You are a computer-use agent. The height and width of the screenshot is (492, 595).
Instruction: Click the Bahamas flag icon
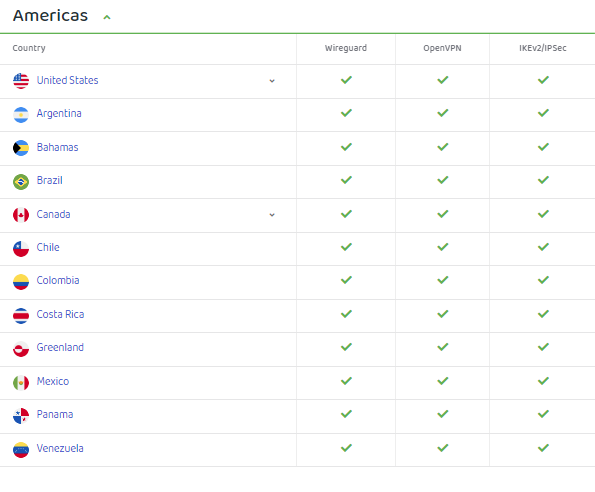(21, 148)
